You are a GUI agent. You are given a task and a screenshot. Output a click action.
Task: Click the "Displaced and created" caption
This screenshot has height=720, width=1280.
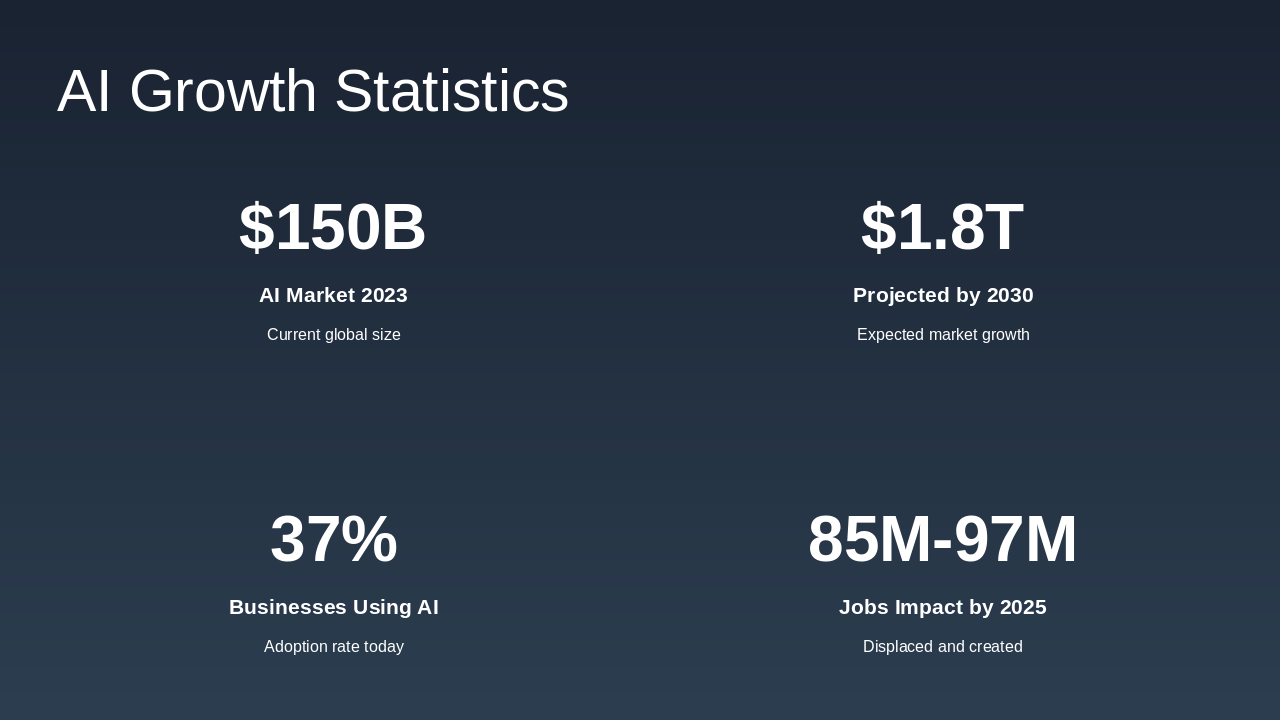pos(943,647)
